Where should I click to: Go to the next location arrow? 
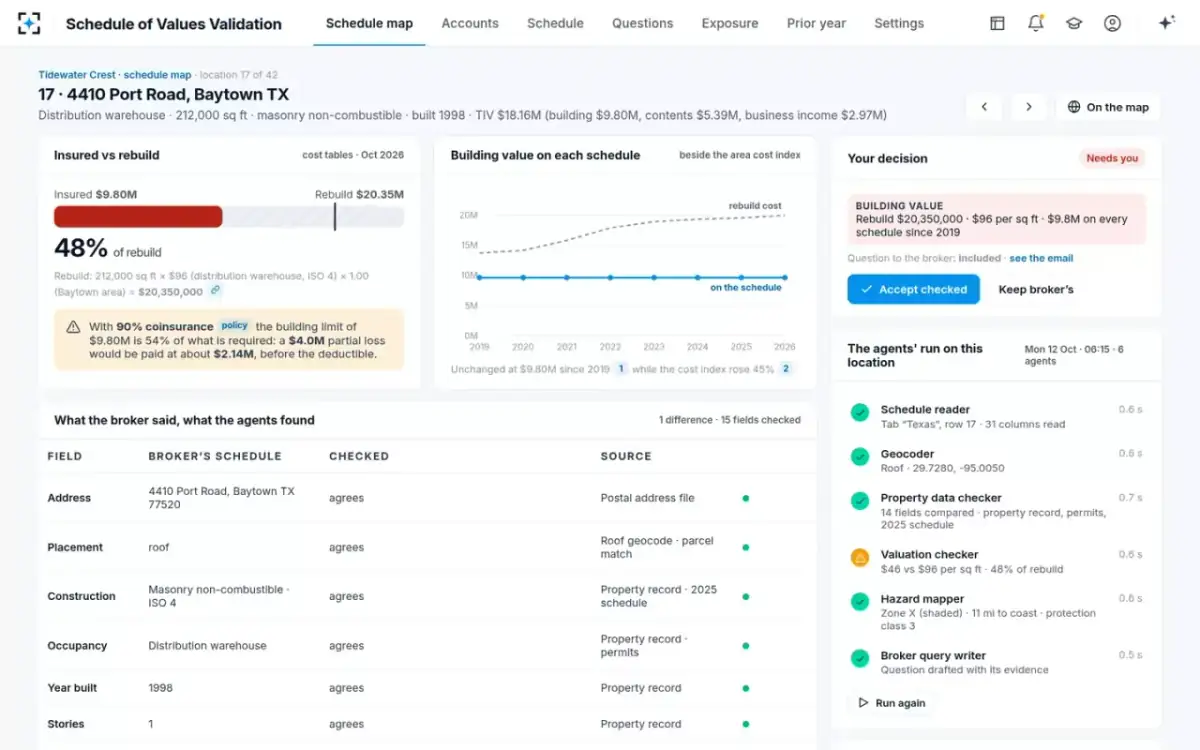pos(1028,107)
